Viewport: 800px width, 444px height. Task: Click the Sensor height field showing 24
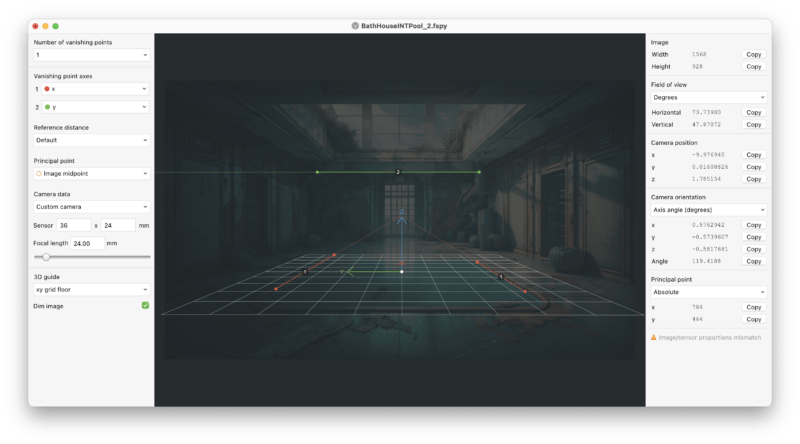(118, 225)
